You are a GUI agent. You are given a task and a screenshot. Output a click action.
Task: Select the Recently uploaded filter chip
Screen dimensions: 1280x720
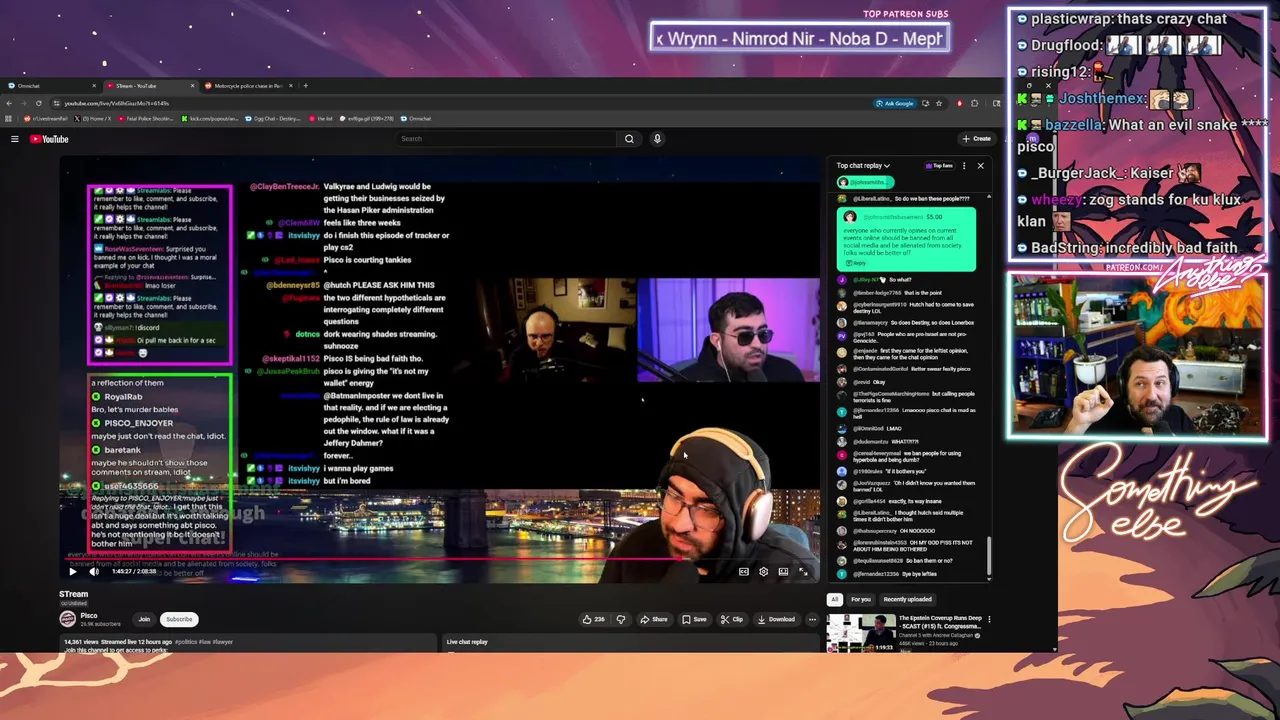(x=908, y=599)
